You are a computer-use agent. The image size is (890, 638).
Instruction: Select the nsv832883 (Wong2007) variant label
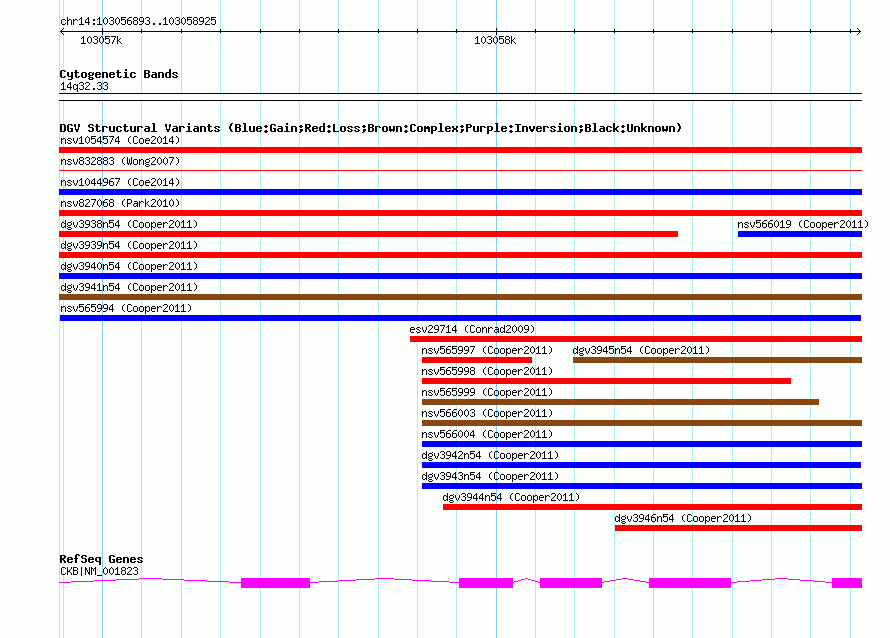tap(120, 161)
